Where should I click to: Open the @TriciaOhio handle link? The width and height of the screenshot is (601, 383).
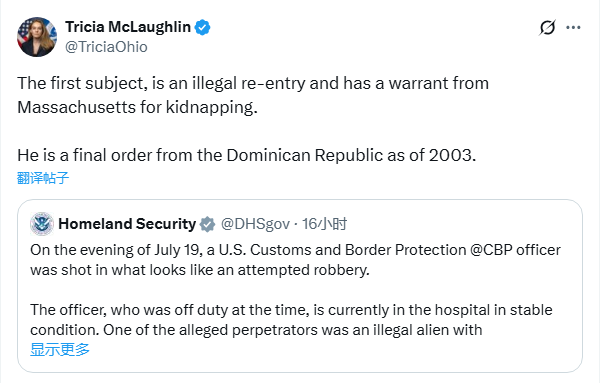106,47
